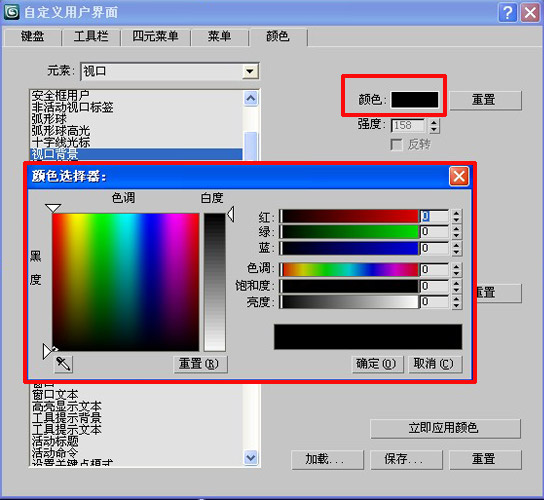
Task: Close the 颜色选择器 dialog
Action: [459, 176]
